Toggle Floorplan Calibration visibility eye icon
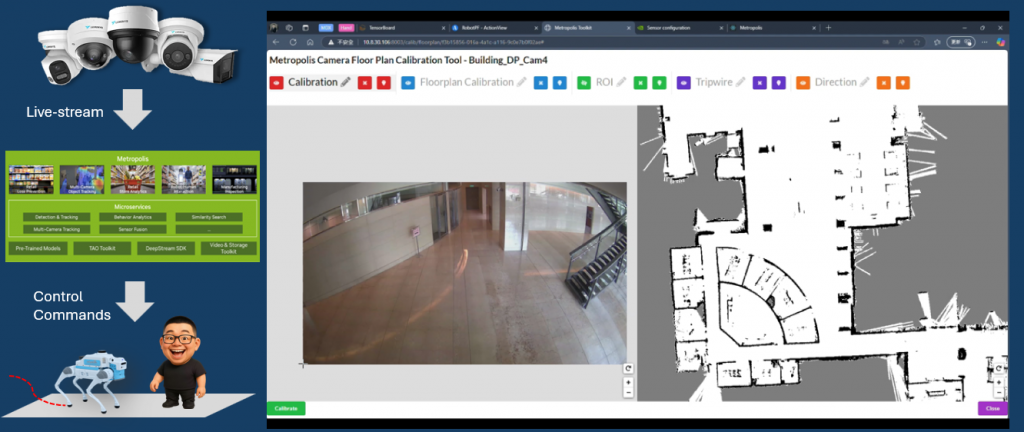This screenshot has width=1024, height=432. click(x=408, y=83)
